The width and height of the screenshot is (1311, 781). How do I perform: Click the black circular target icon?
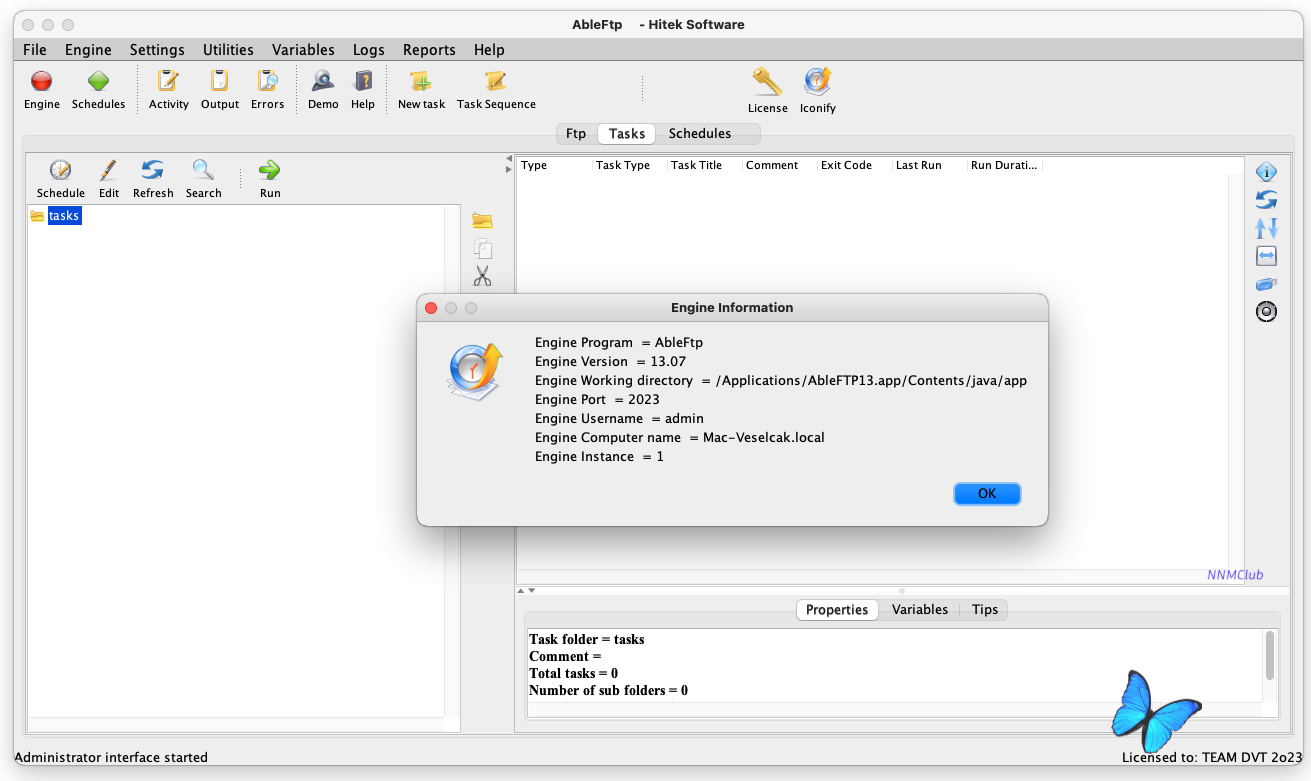pyautogui.click(x=1266, y=312)
